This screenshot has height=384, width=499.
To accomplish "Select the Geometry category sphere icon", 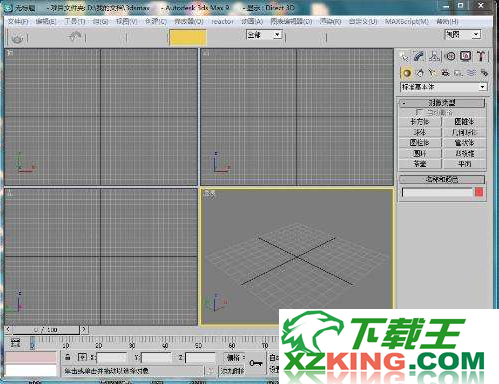I will [406, 72].
